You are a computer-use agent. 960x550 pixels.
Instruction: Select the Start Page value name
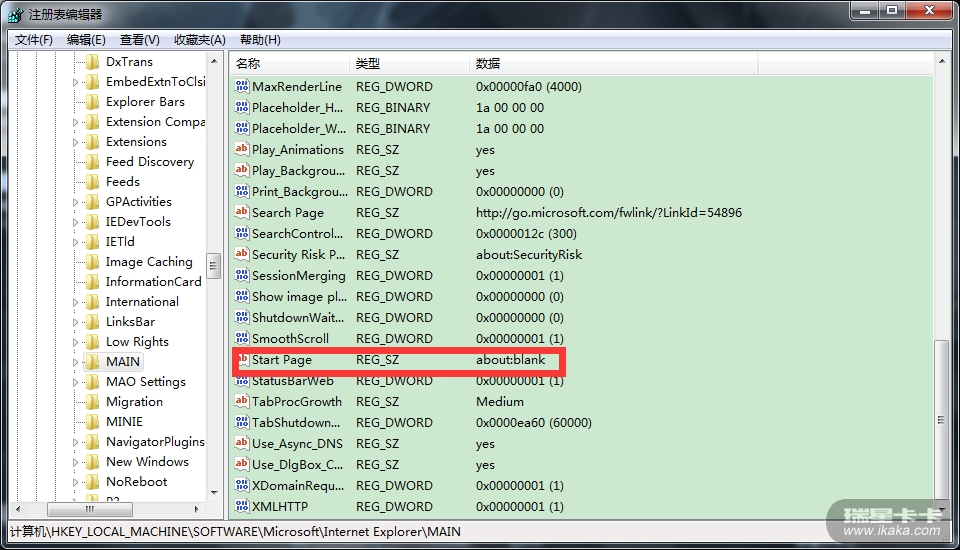coord(282,360)
